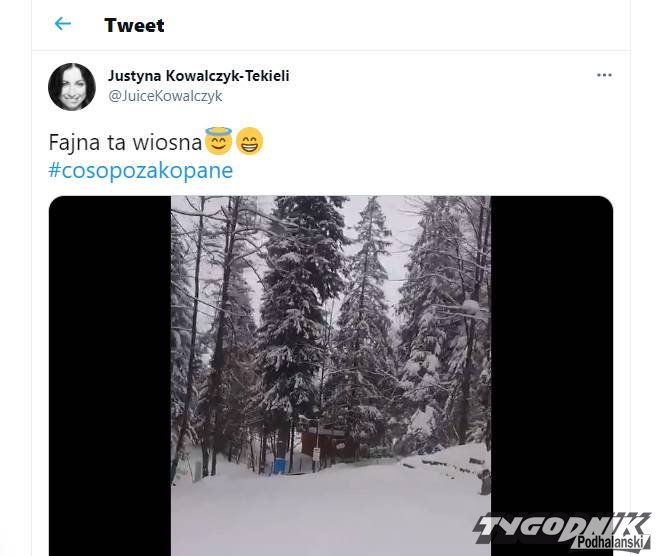Click the grinning face emoji

point(250,141)
